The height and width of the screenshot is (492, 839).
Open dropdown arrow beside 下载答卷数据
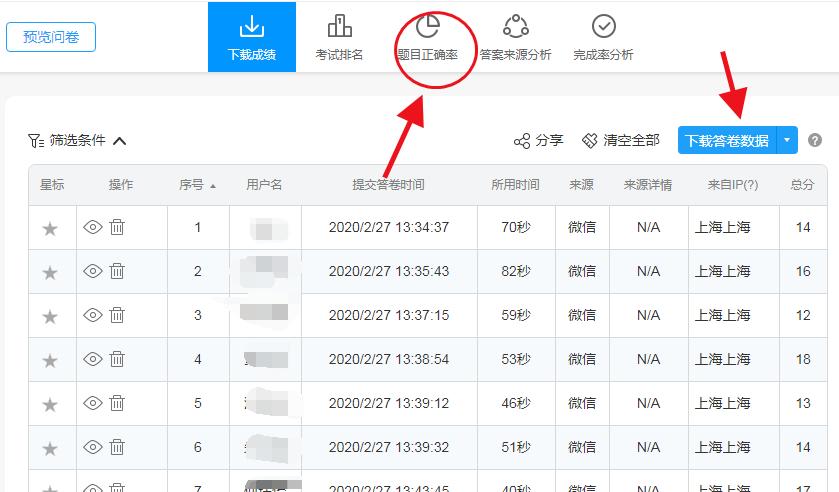(787, 140)
